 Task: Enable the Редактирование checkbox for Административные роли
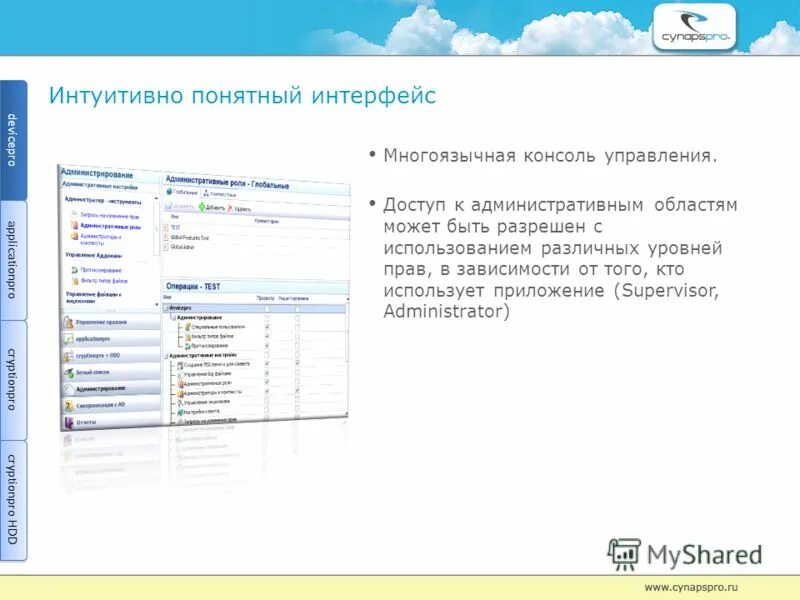(x=297, y=384)
